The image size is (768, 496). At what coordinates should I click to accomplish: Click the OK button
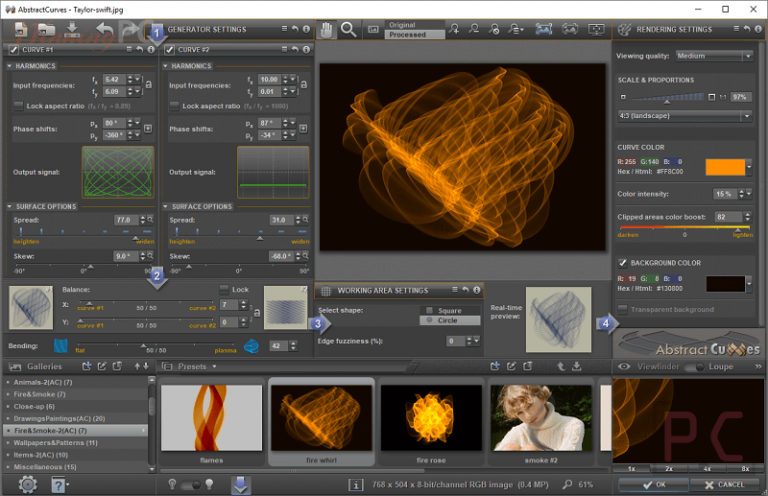coord(651,485)
